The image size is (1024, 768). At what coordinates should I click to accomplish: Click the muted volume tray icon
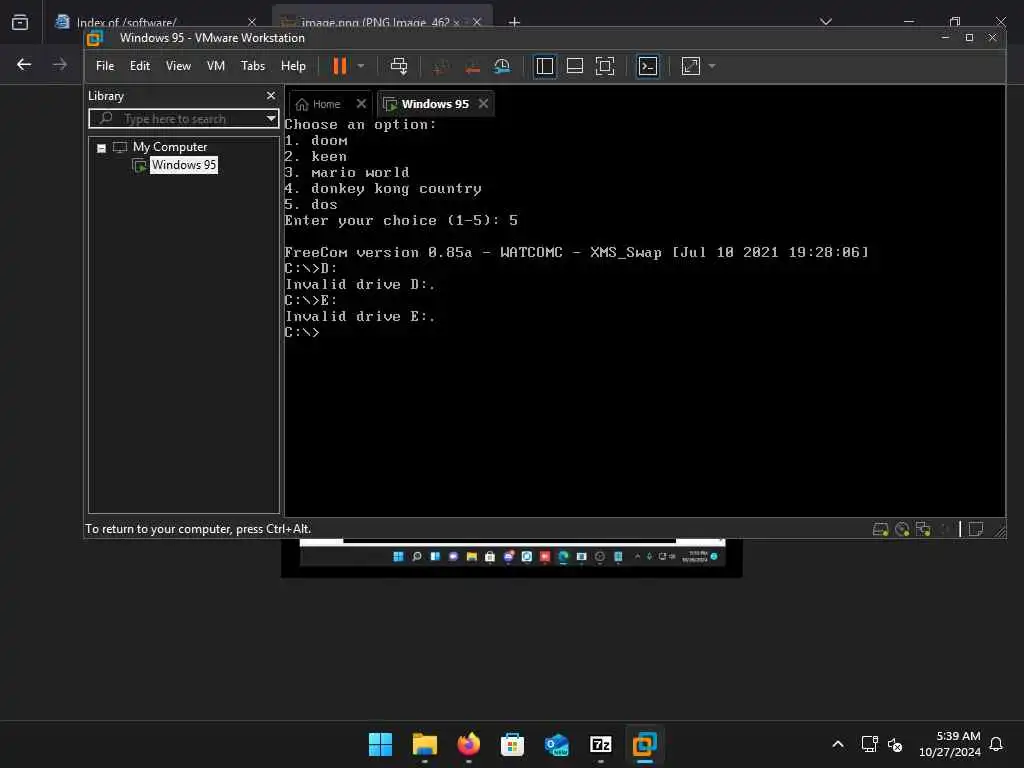[895, 744]
